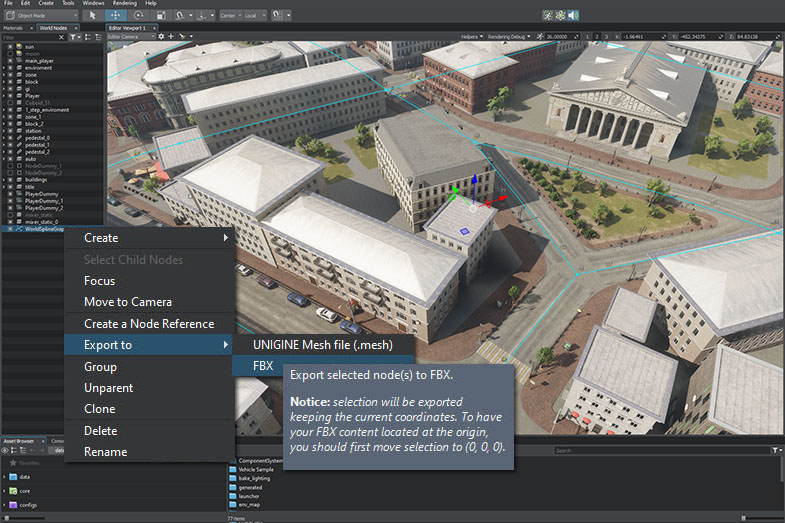The image size is (785, 523).
Task: Choose FBX from the Export to submenu
Action: coord(264,366)
